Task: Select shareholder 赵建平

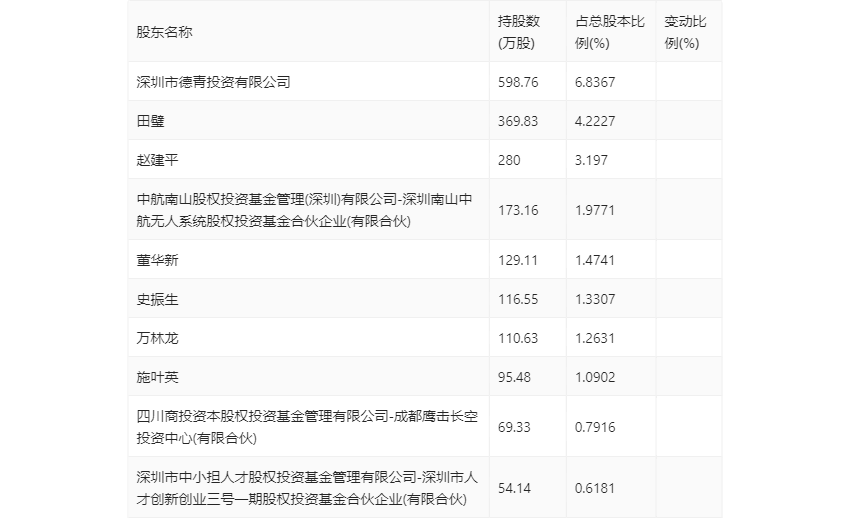Action: point(157,160)
